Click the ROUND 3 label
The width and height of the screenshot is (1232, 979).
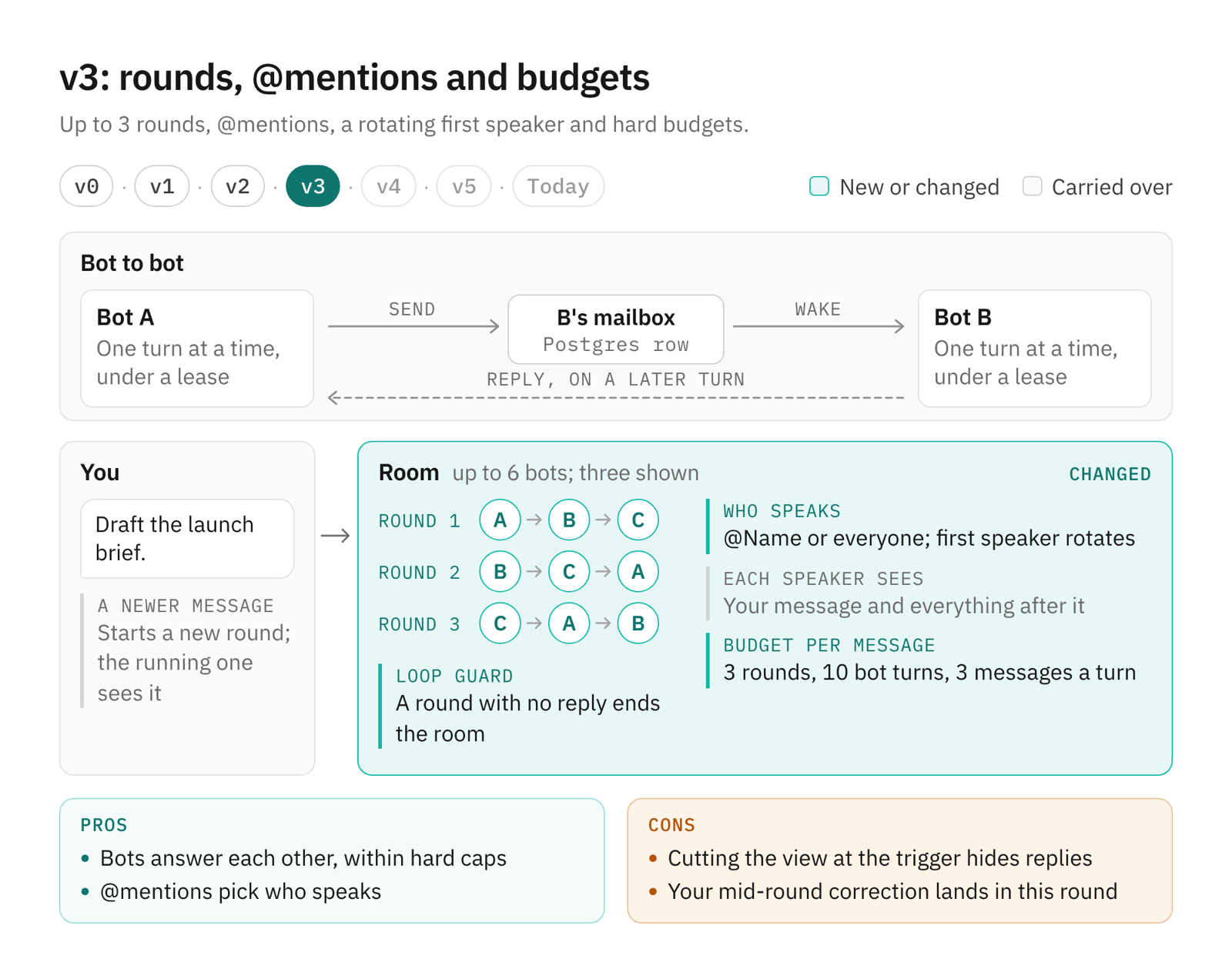(x=420, y=624)
